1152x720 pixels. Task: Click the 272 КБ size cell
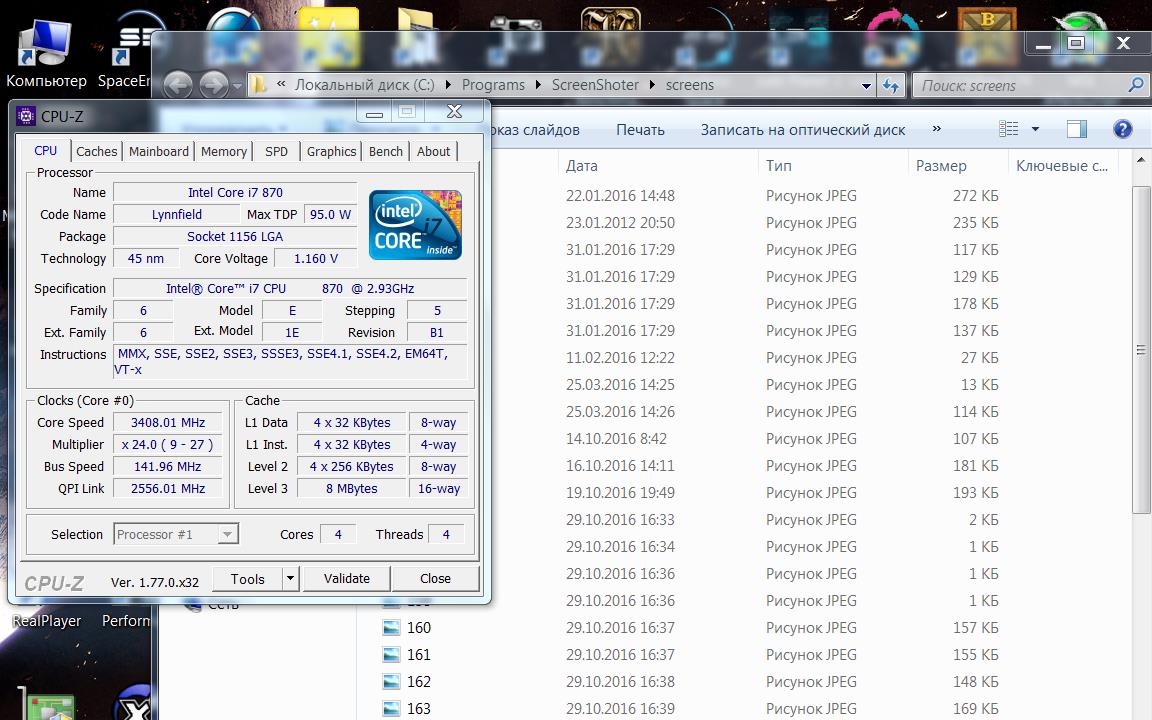(975, 196)
